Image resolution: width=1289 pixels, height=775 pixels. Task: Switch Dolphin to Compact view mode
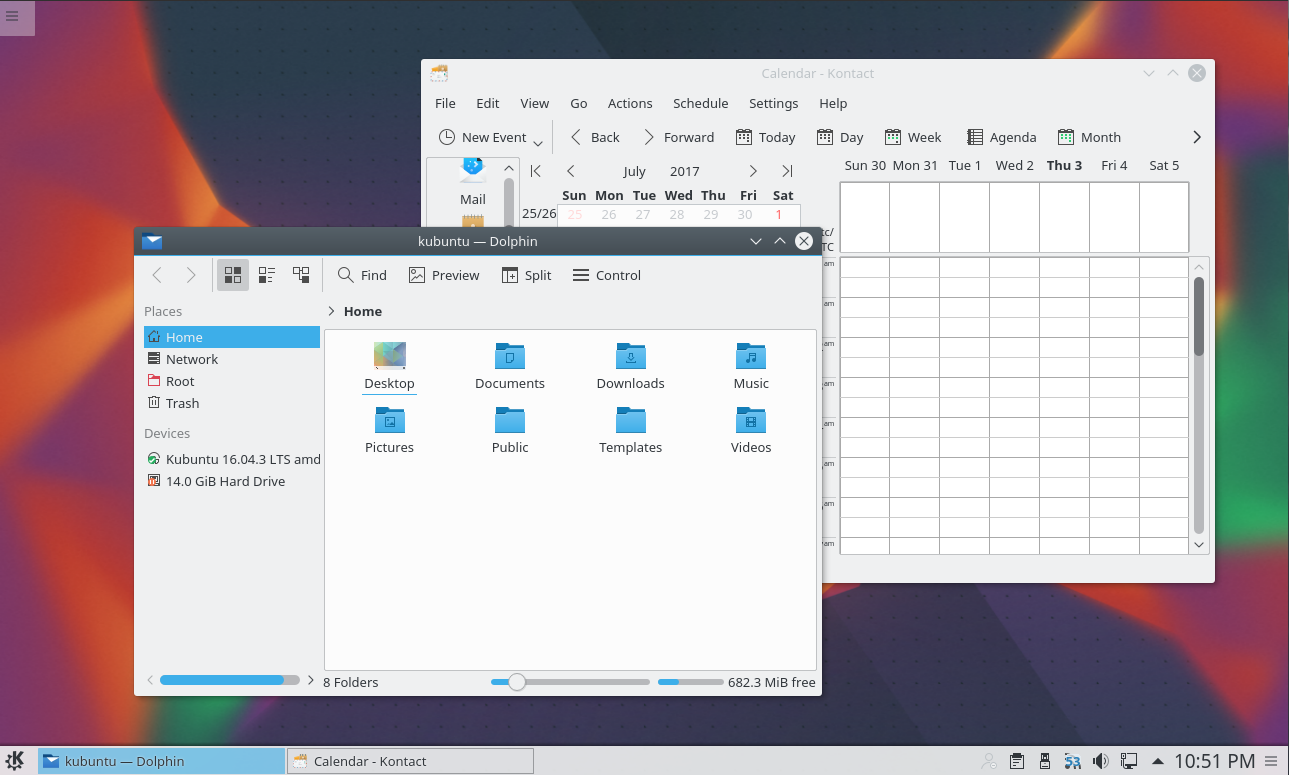(x=267, y=275)
